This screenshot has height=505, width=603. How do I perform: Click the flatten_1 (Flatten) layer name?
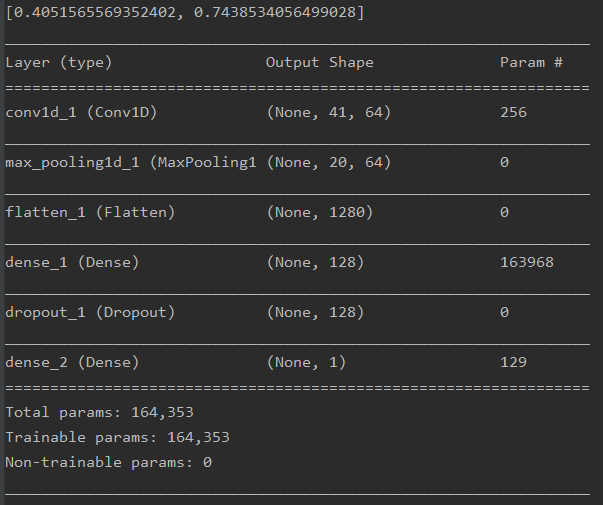[x=90, y=213]
